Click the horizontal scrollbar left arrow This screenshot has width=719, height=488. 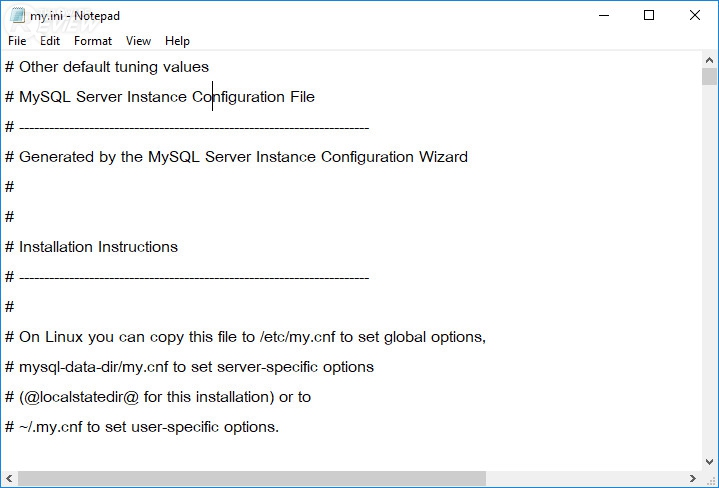tap(9, 478)
